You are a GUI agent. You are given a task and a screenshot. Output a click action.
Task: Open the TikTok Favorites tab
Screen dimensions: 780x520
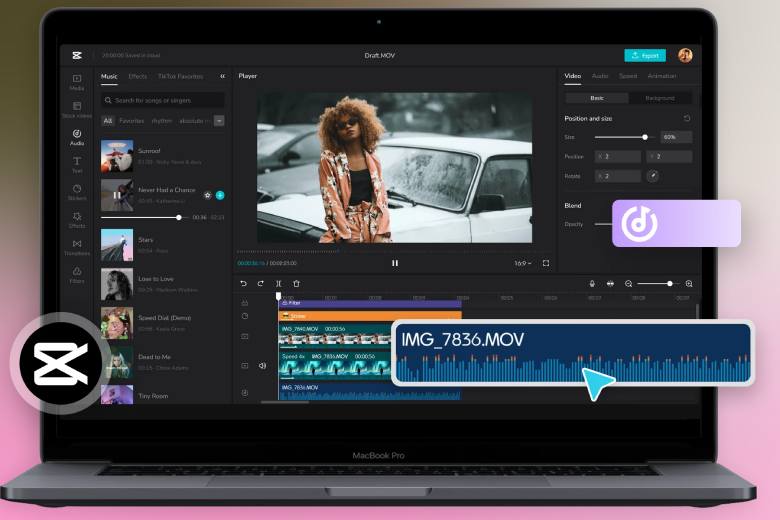click(178, 76)
